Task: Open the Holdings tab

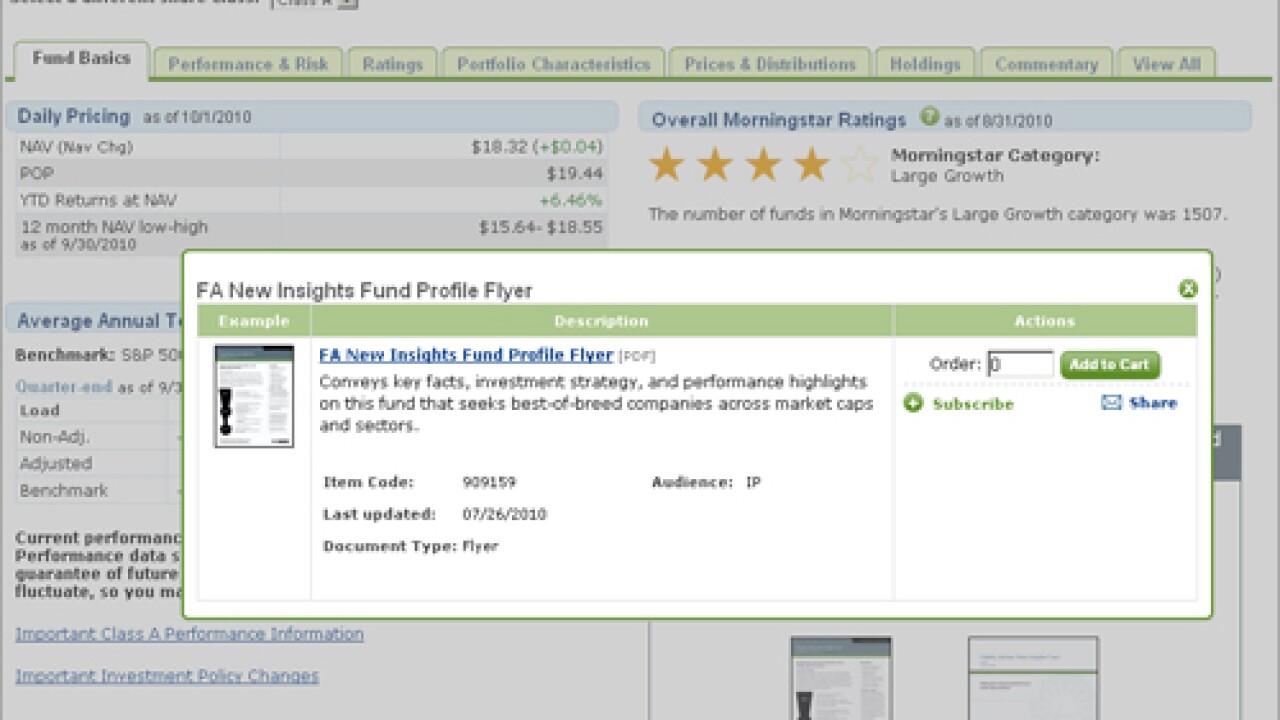Action: coord(925,64)
